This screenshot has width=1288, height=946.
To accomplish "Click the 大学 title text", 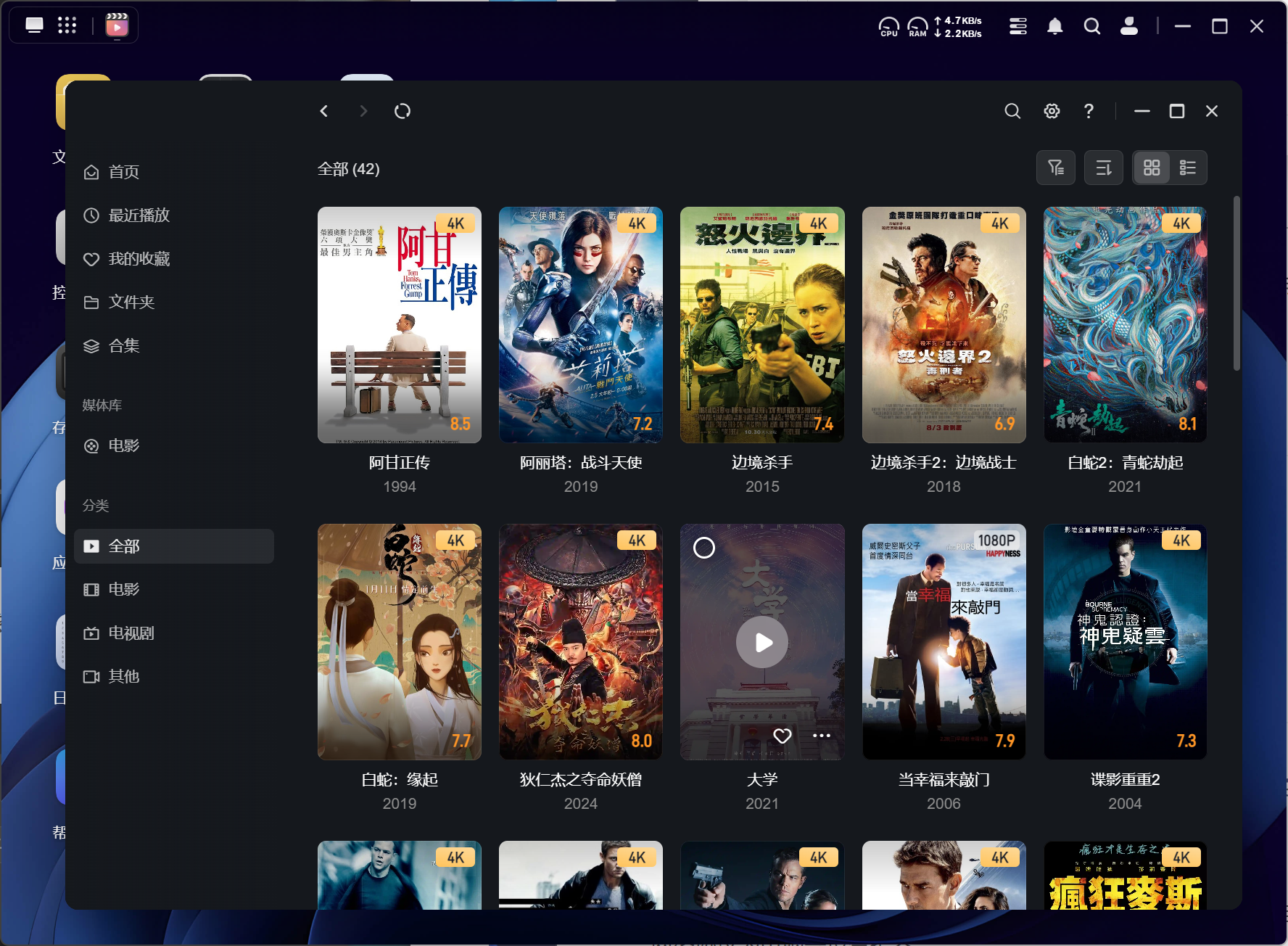I will tap(762, 780).
